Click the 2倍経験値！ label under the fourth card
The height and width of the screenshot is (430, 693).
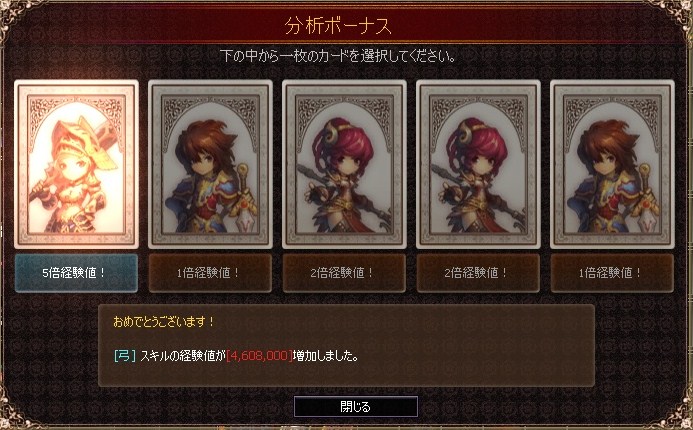click(479, 273)
